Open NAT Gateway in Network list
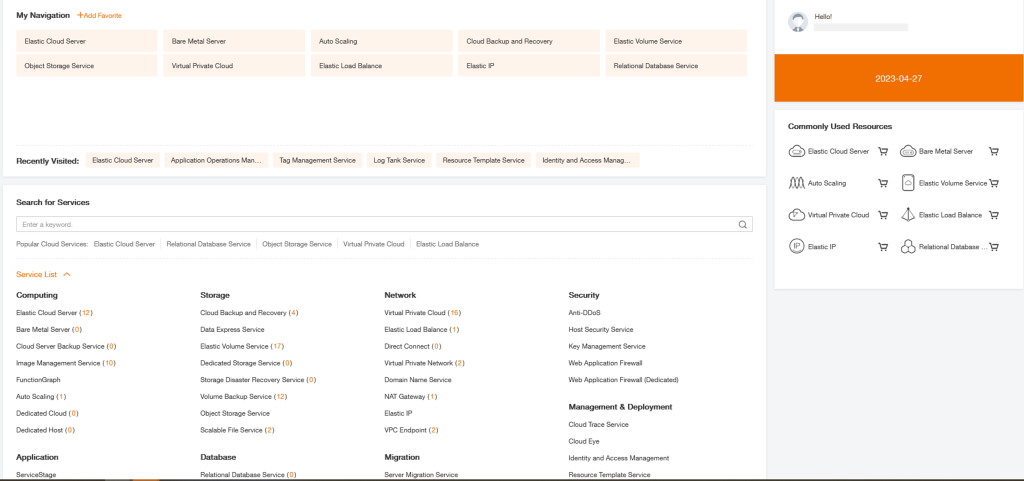Screen dimensions: 1024x481 tap(411, 397)
